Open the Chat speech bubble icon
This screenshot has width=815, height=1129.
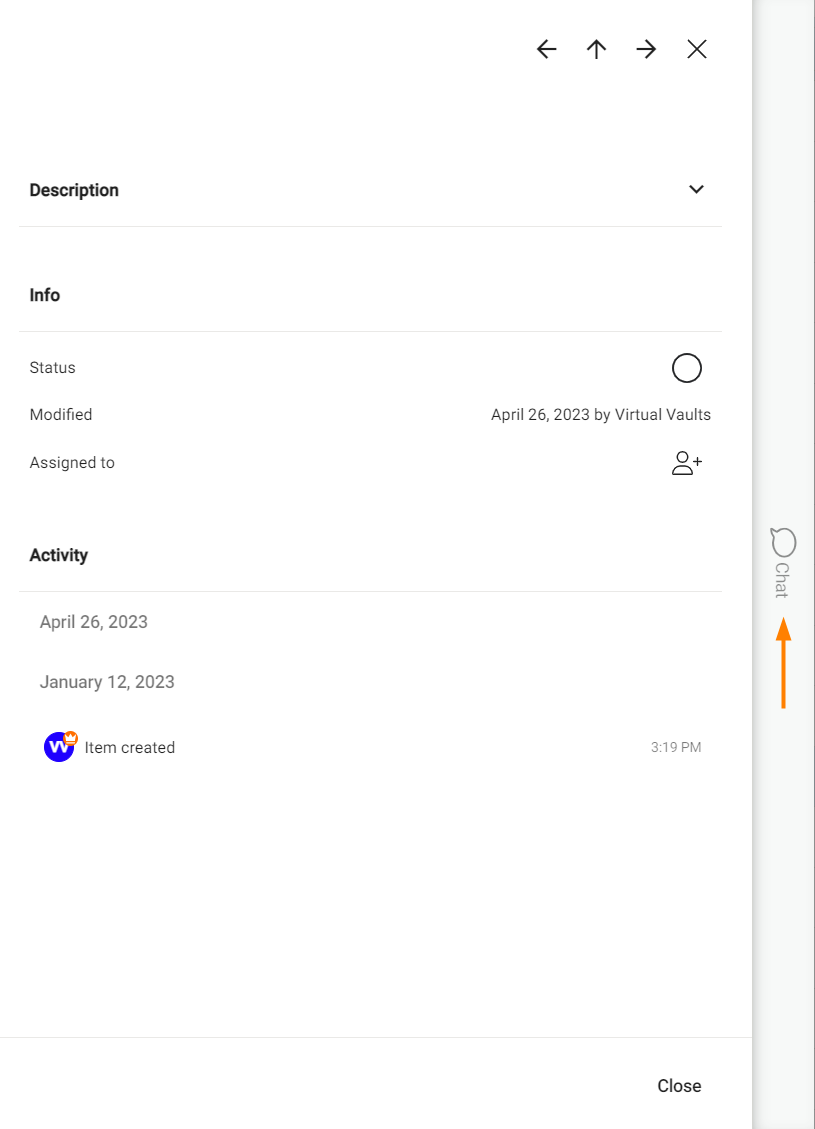click(783, 543)
